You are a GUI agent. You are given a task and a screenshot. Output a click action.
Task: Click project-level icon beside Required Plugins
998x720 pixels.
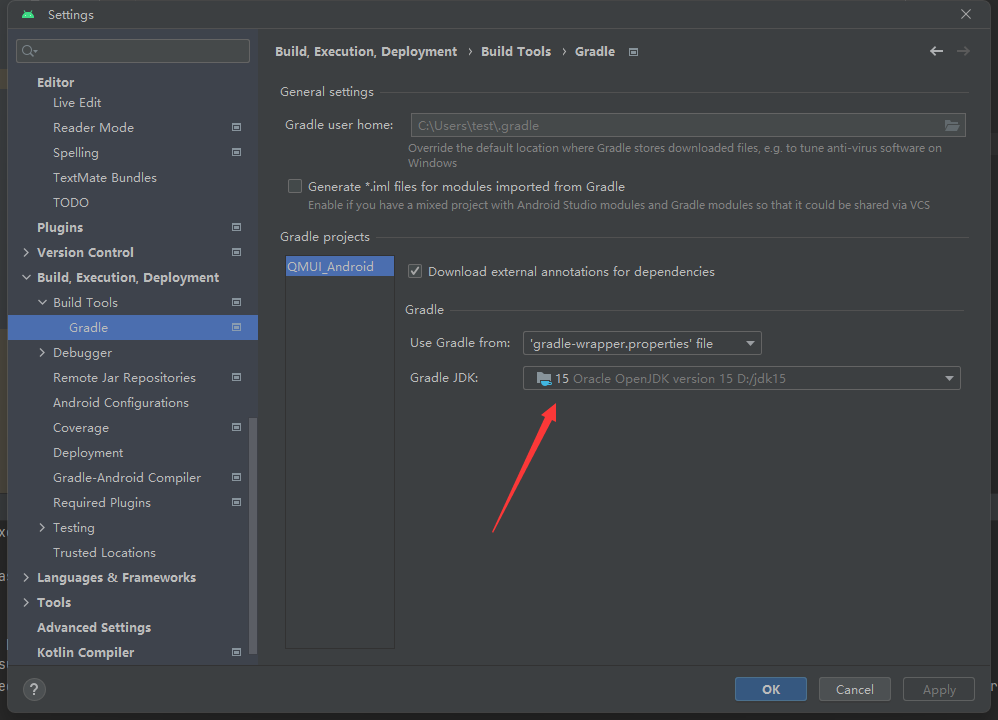236,502
